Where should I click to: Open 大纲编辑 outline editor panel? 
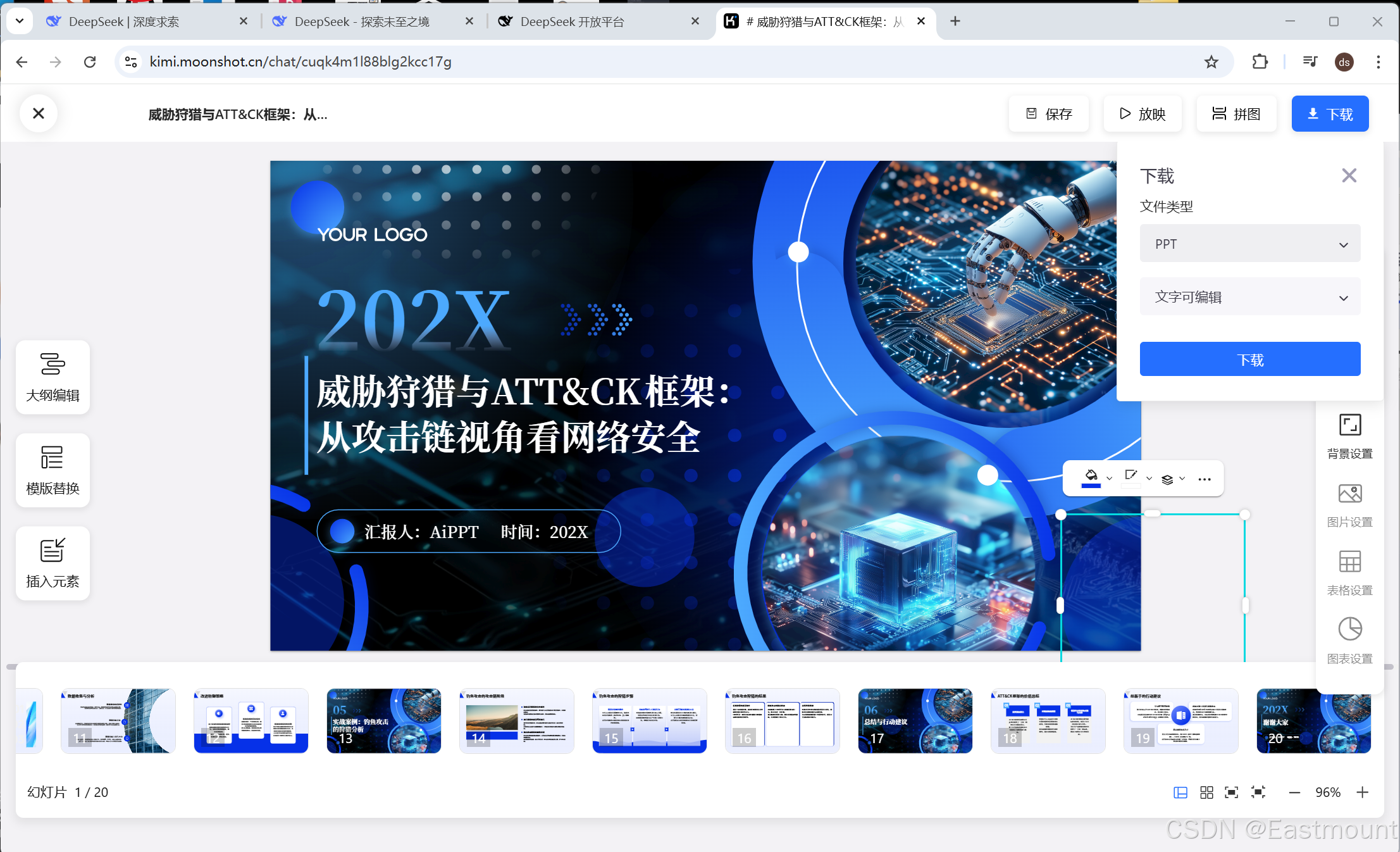pos(53,377)
